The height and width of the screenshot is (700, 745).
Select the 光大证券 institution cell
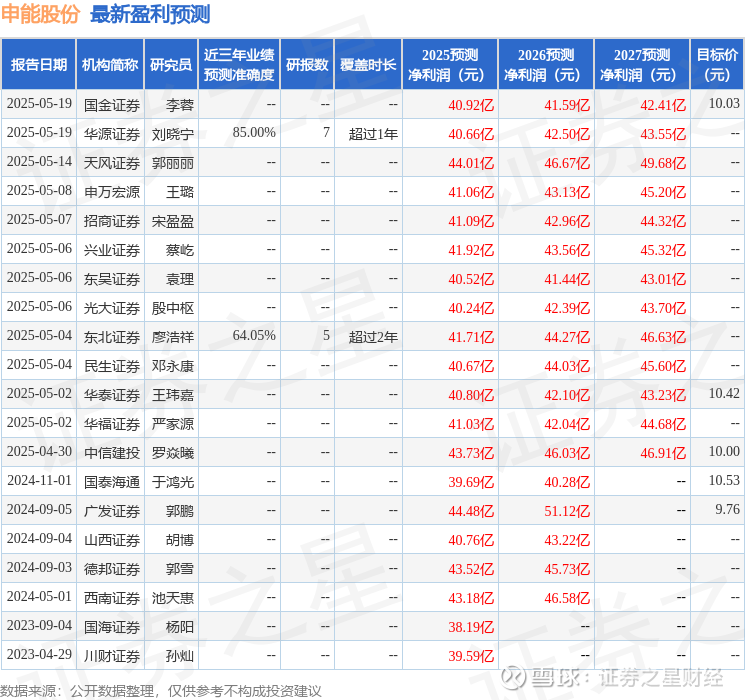(112, 308)
